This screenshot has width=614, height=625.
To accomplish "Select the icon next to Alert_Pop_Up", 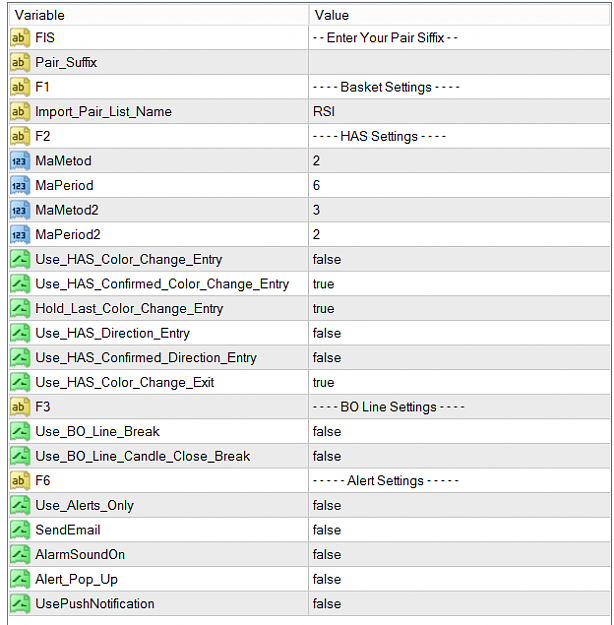I will [x=20, y=579].
